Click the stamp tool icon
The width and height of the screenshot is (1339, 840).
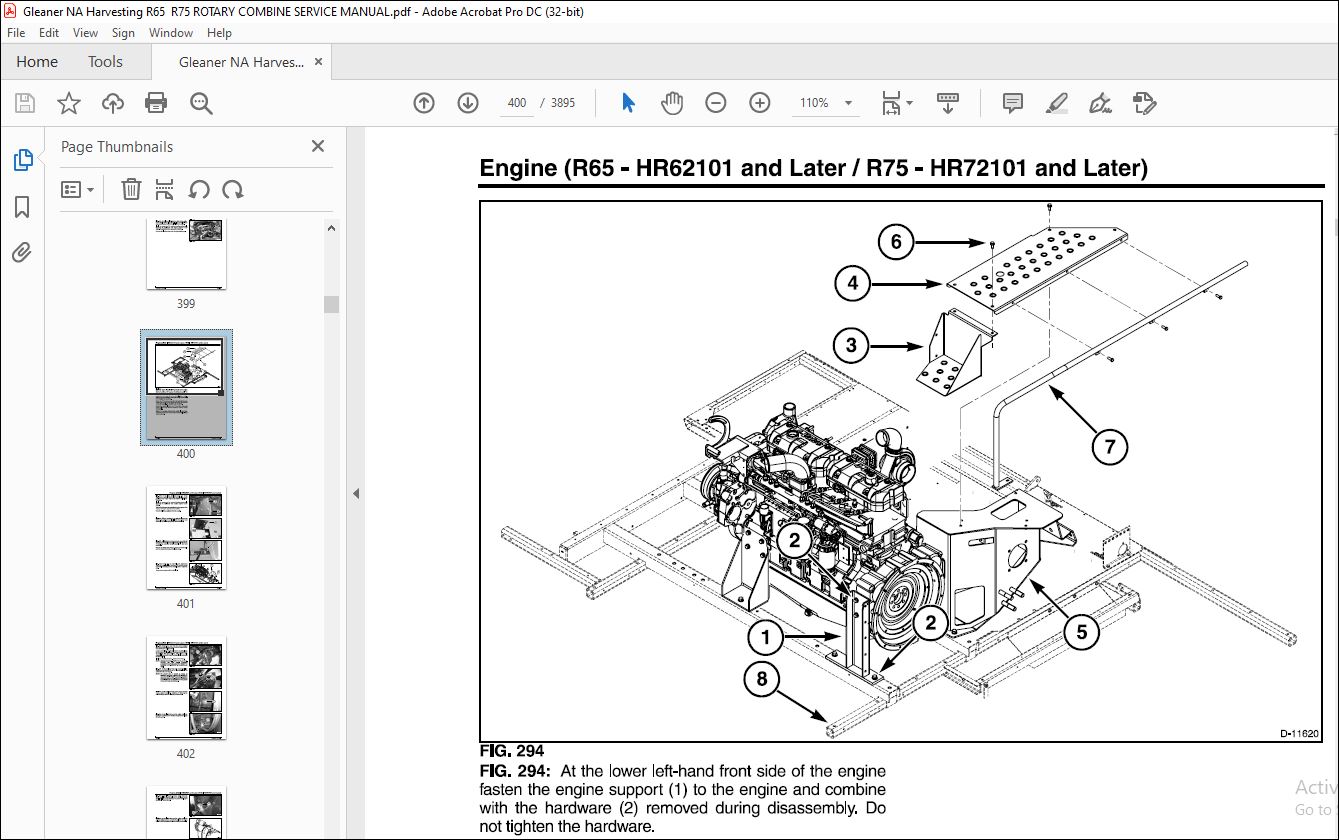coord(1145,103)
